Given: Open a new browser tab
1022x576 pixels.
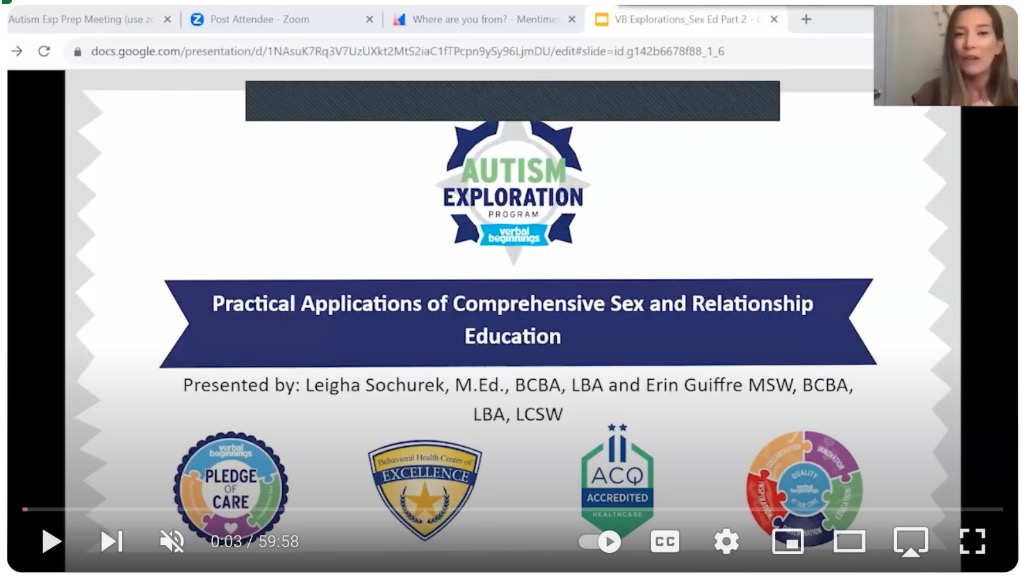Looking at the screenshot, I should coord(806,20).
